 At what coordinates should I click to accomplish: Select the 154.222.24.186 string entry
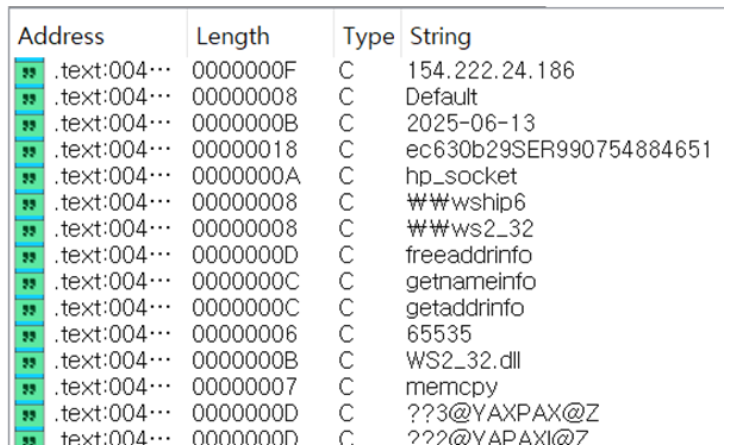click(490, 71)
